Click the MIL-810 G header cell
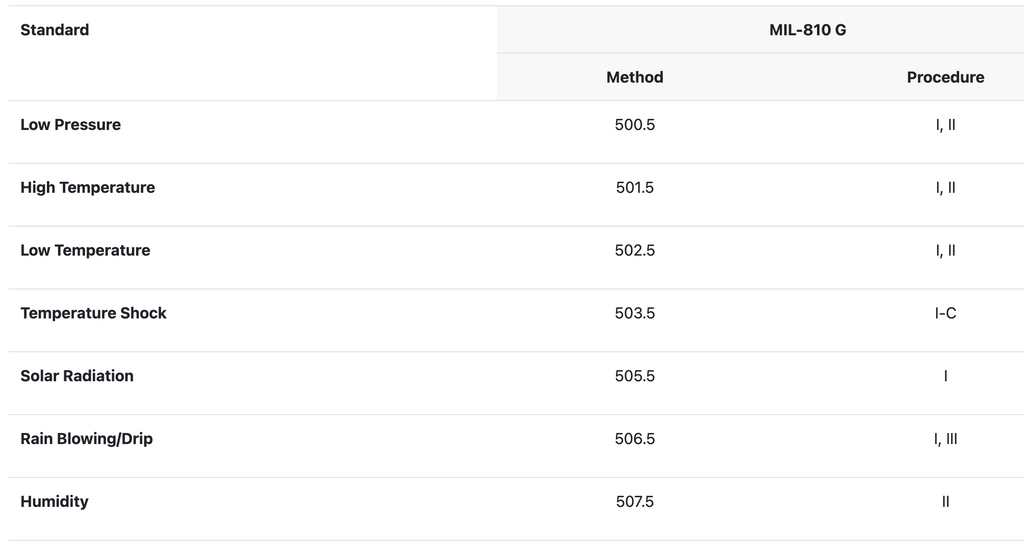 tap(807, 30)
